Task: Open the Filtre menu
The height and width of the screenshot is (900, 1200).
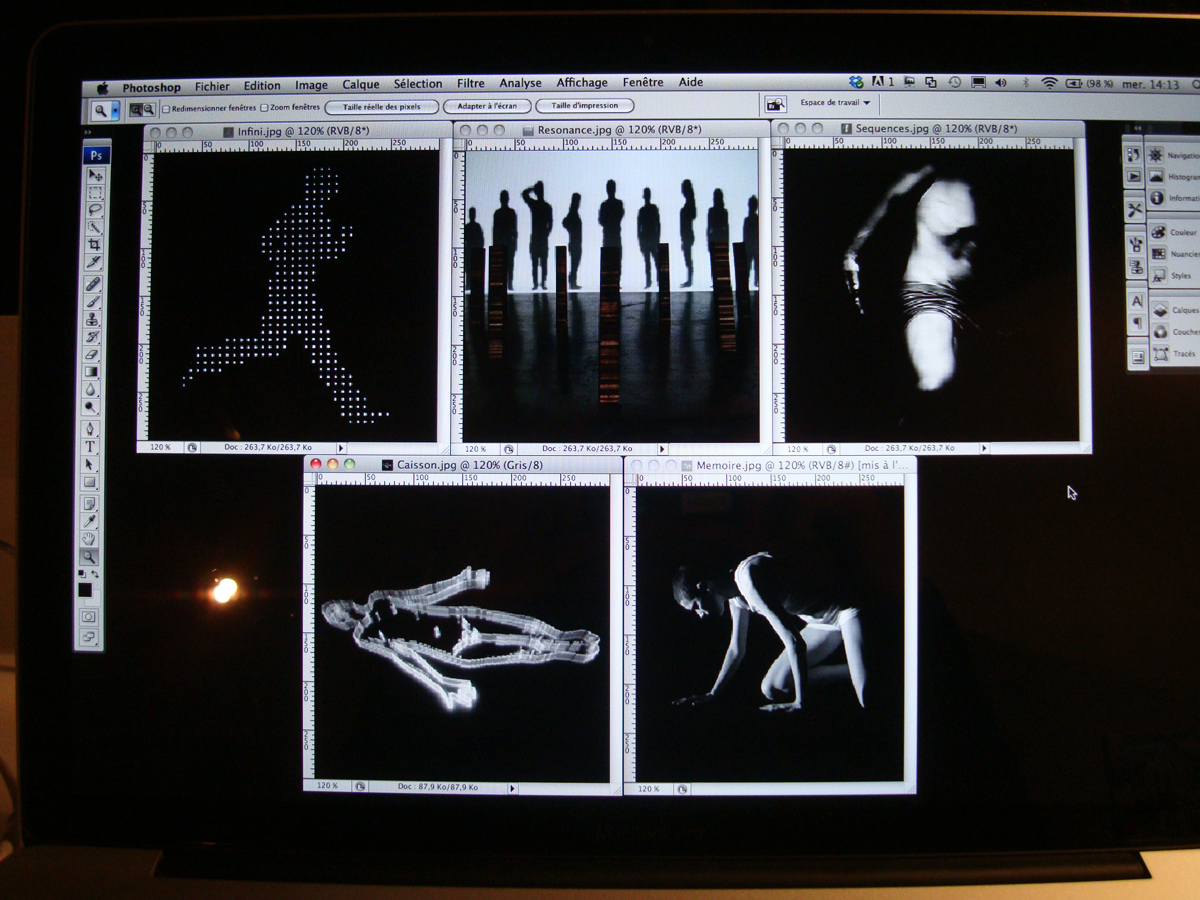Action: pos(471,84)
